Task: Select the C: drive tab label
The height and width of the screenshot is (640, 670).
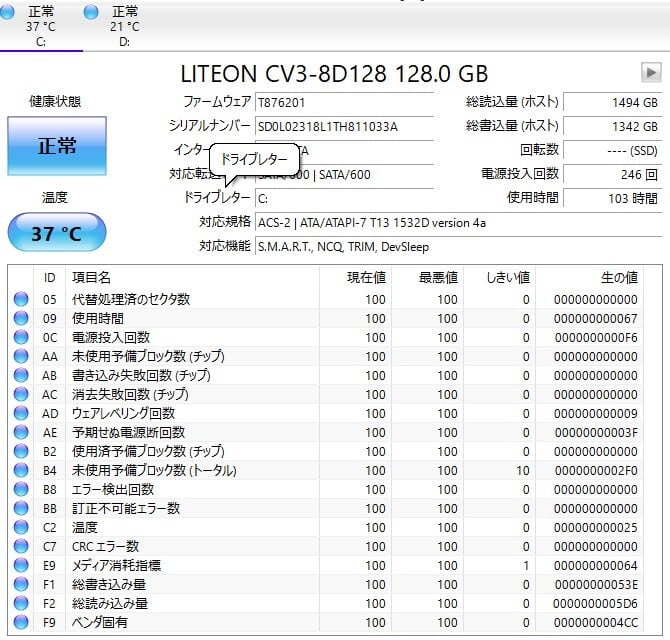Action: point(41,42)
